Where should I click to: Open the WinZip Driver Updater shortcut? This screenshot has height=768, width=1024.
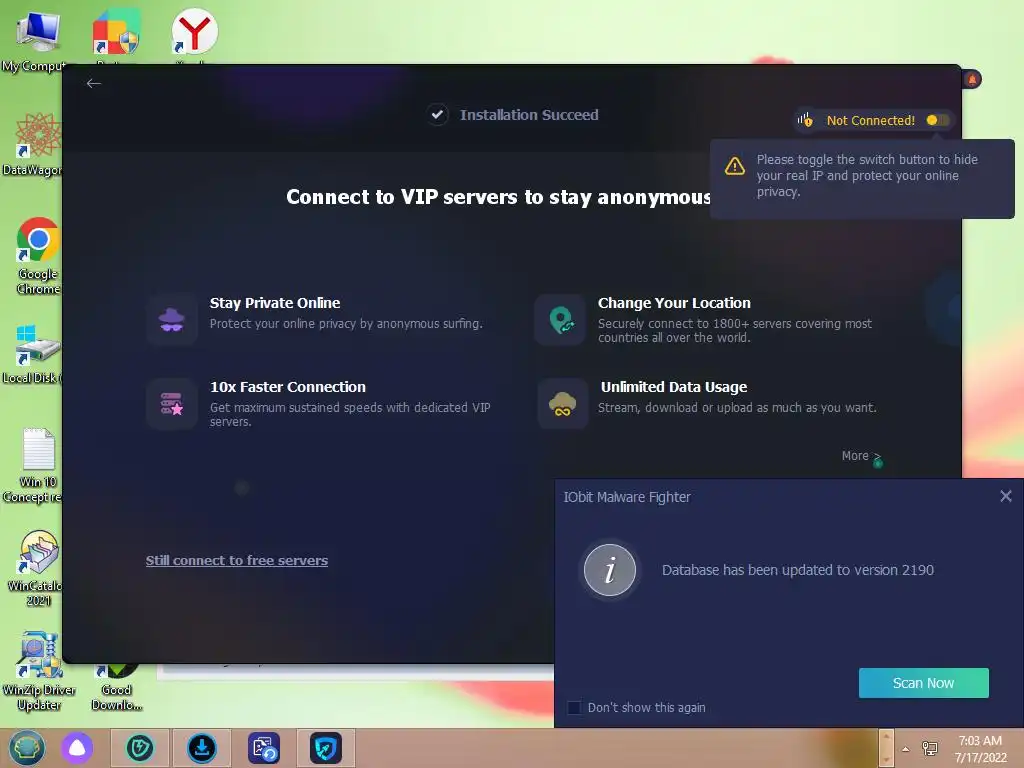39,670
